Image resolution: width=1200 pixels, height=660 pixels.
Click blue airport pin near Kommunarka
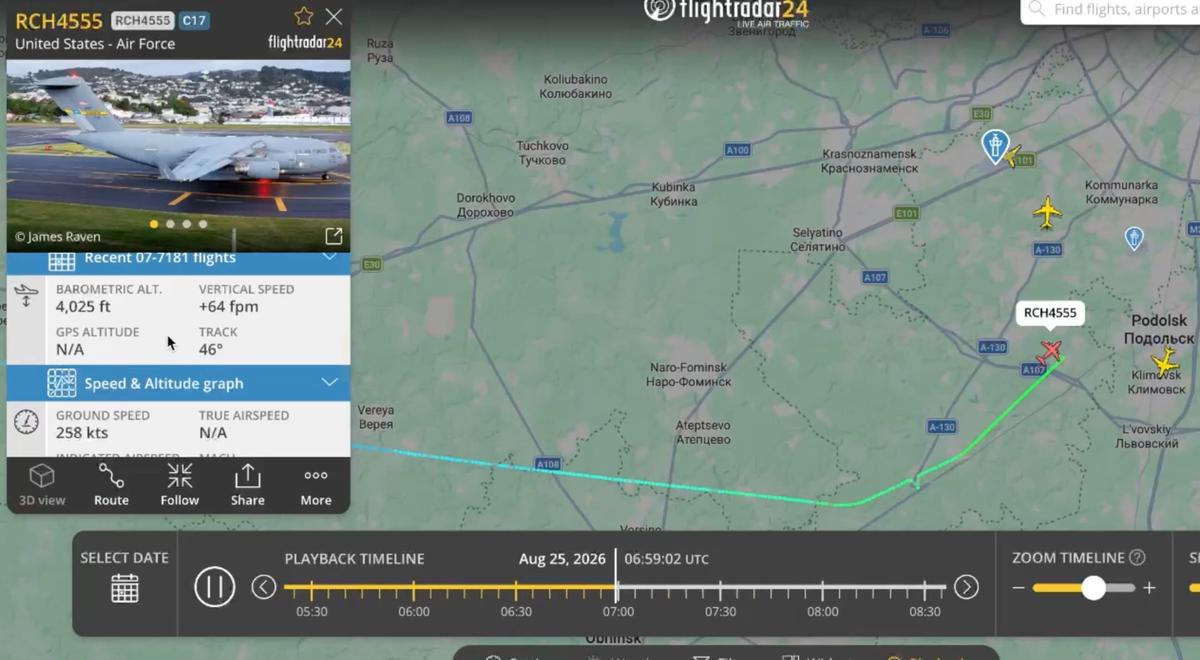1133,238
